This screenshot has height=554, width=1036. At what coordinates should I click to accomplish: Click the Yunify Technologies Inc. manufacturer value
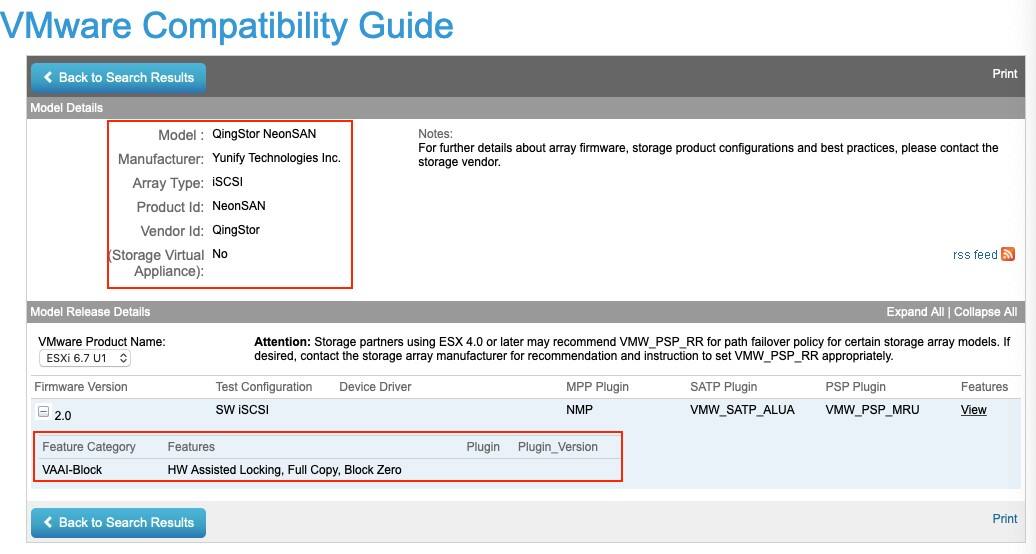coord(276,158)
